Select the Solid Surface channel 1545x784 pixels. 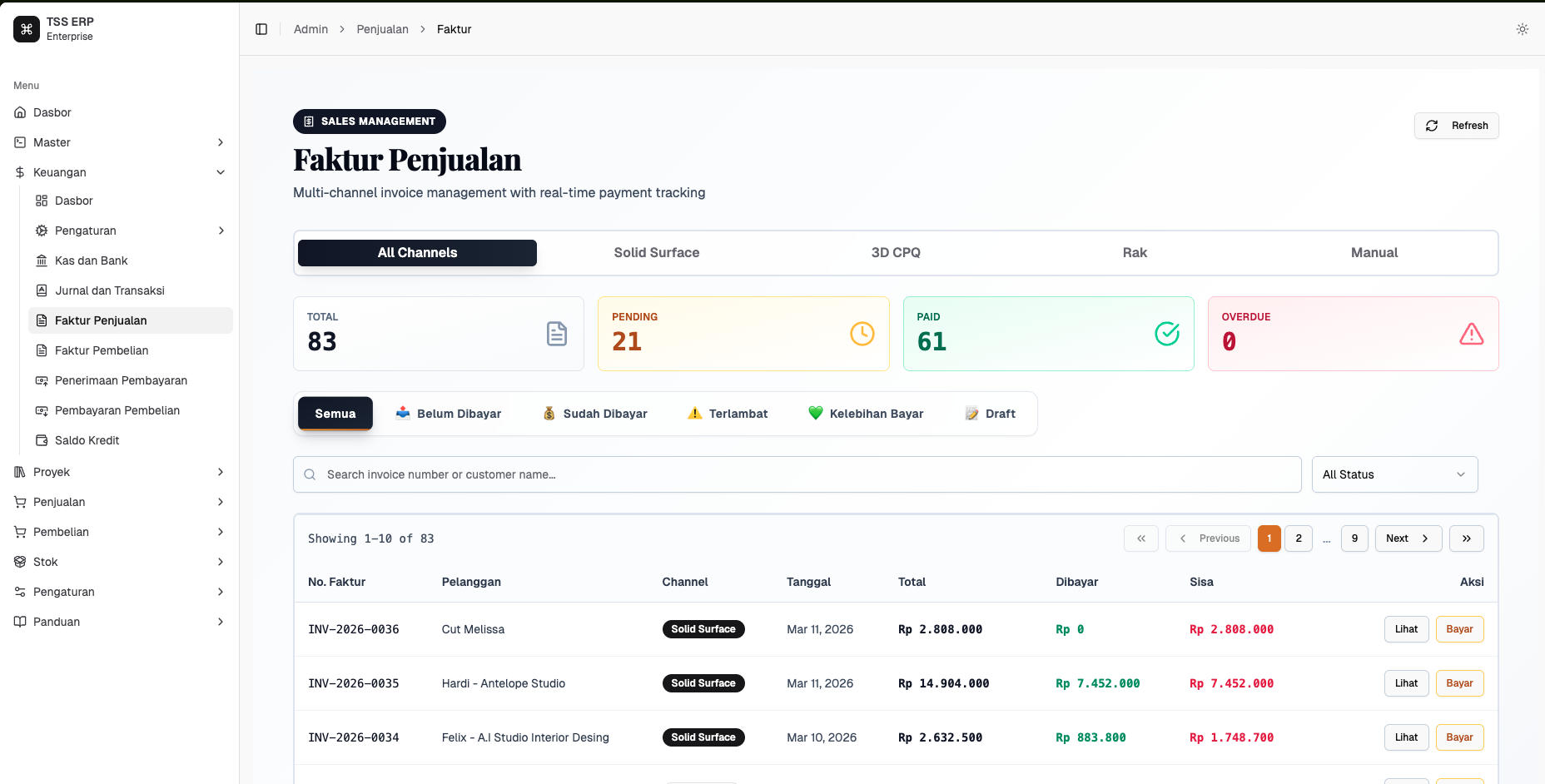click(x=657, y=252)
